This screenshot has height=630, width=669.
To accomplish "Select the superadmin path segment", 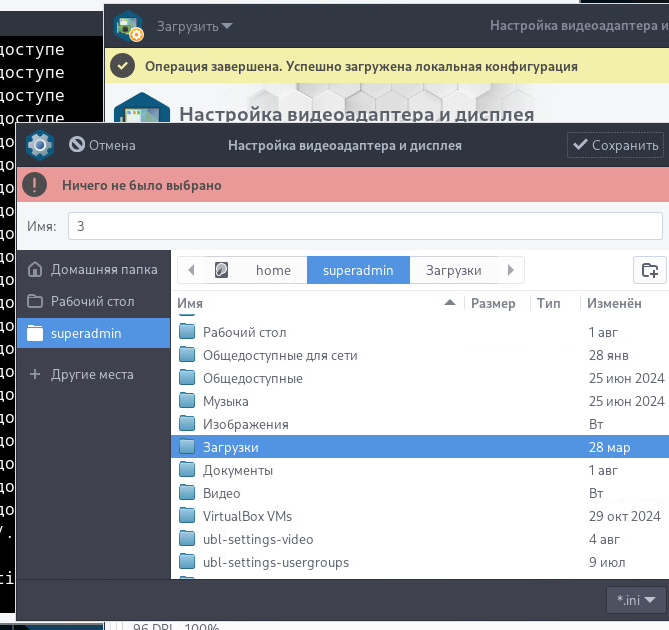I will (358, 270).
